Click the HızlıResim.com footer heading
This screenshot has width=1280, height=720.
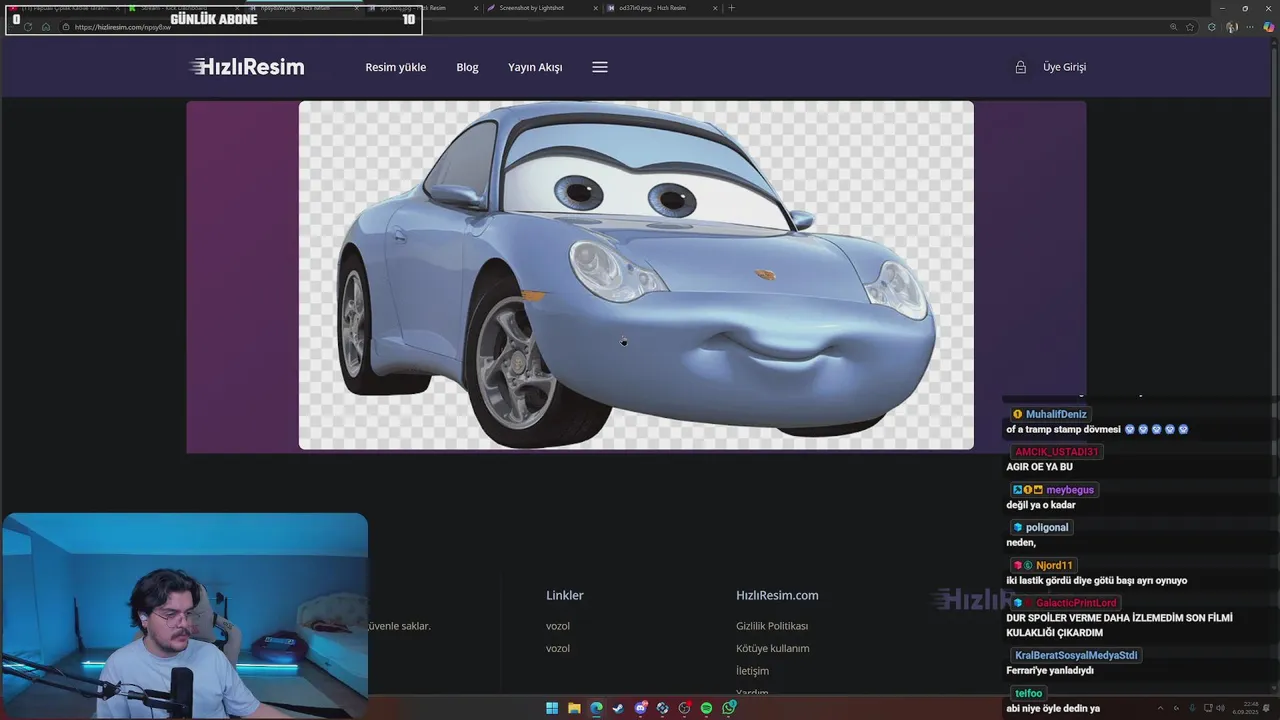[x=777, y=595]
